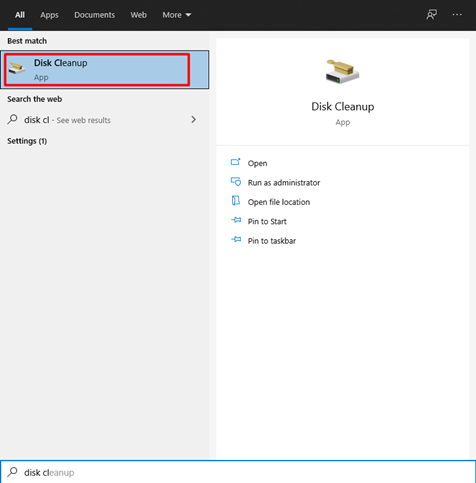The width and height of the screenshot is (476, 483).
Task: Click the Pin to Start pin icon
Action: coord(236,220)
